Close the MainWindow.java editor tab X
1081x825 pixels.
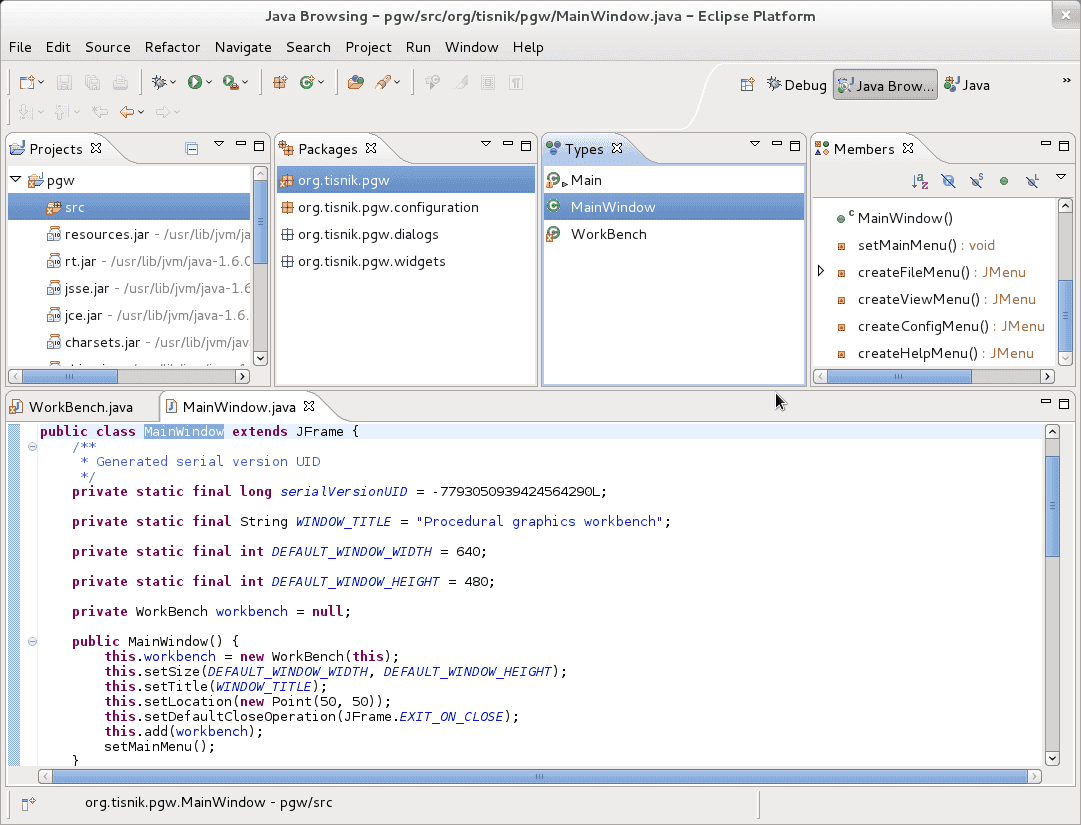310,406
